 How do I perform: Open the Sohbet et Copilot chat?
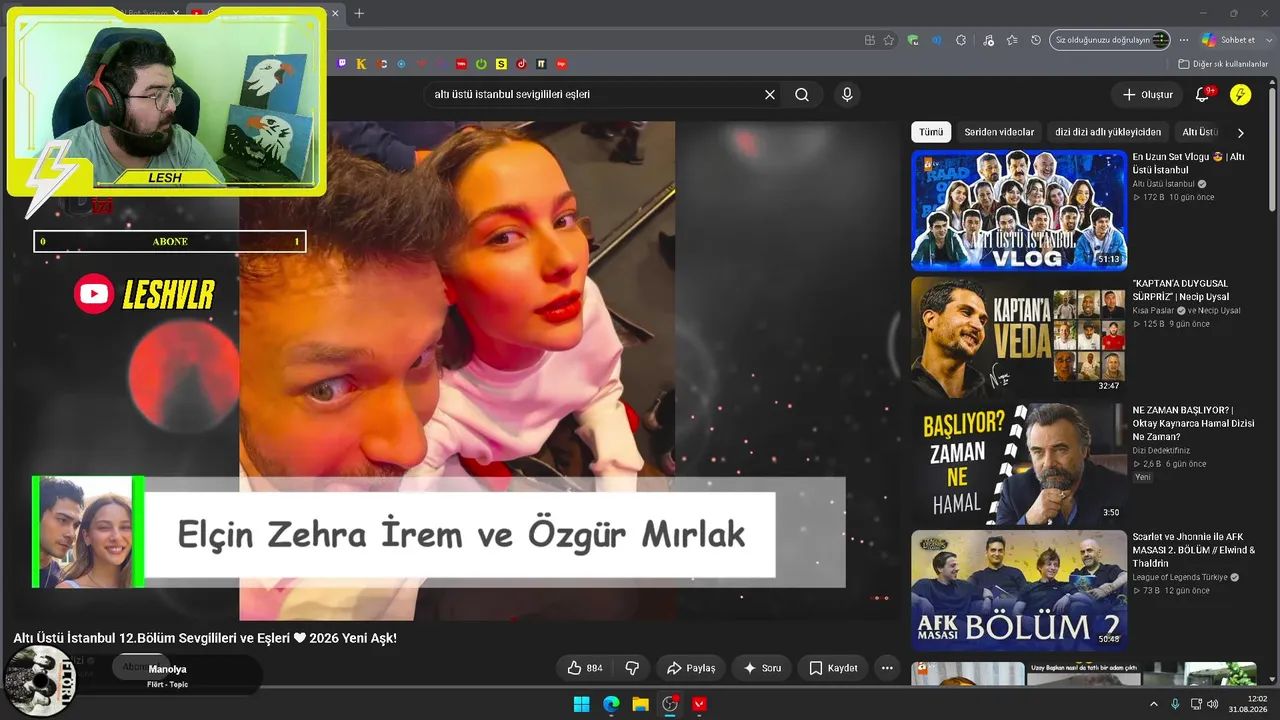pyautogui.click(x=1228, y=40)
